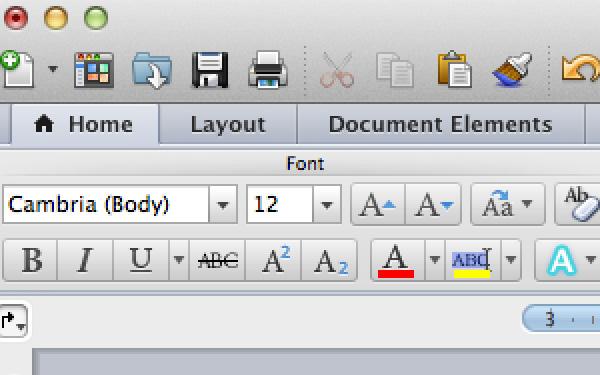
Task: Click the Shrink Font button
Action: tap(433, 205)
